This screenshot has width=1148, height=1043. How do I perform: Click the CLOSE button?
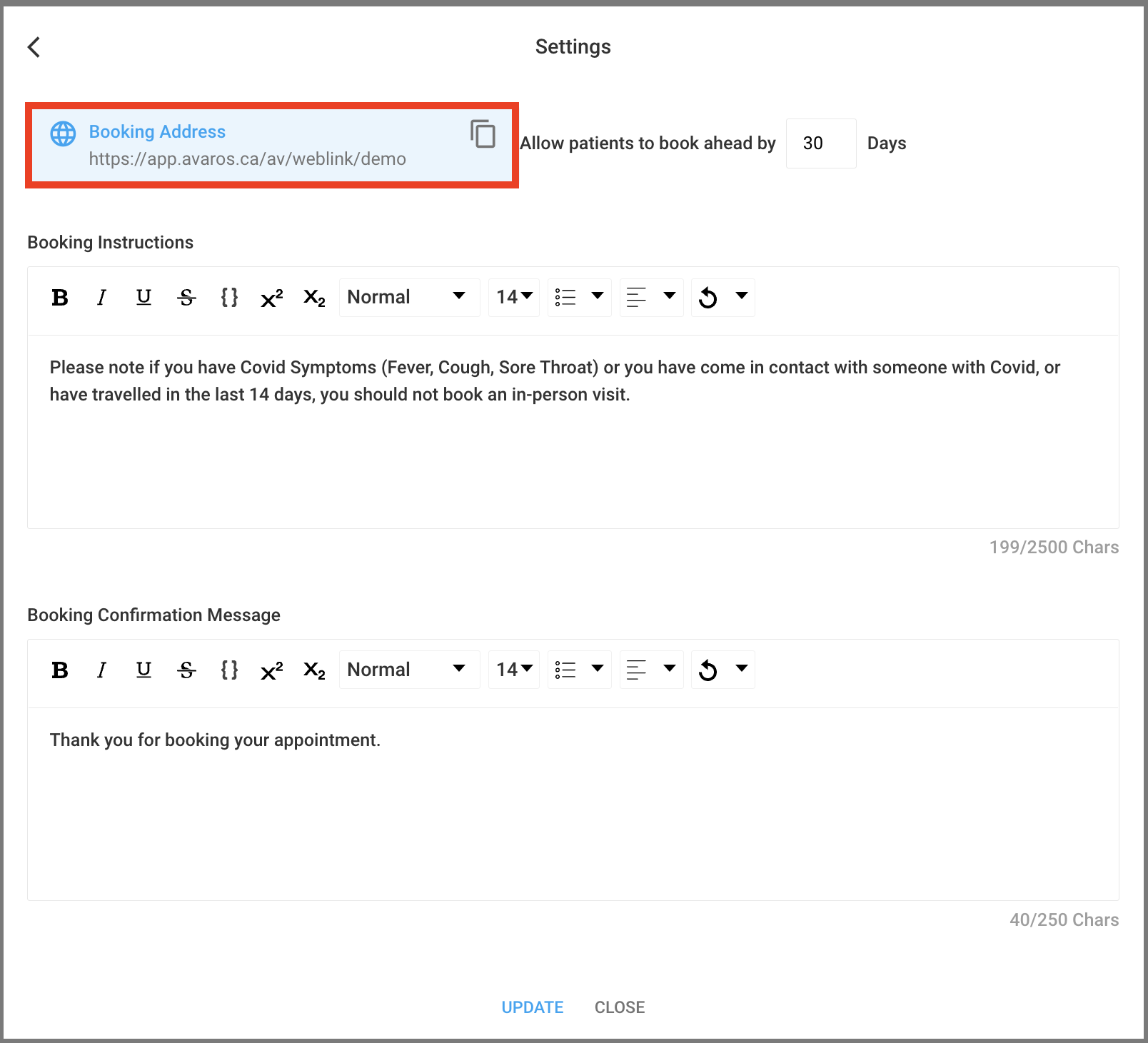click(x=620, y=1007)
